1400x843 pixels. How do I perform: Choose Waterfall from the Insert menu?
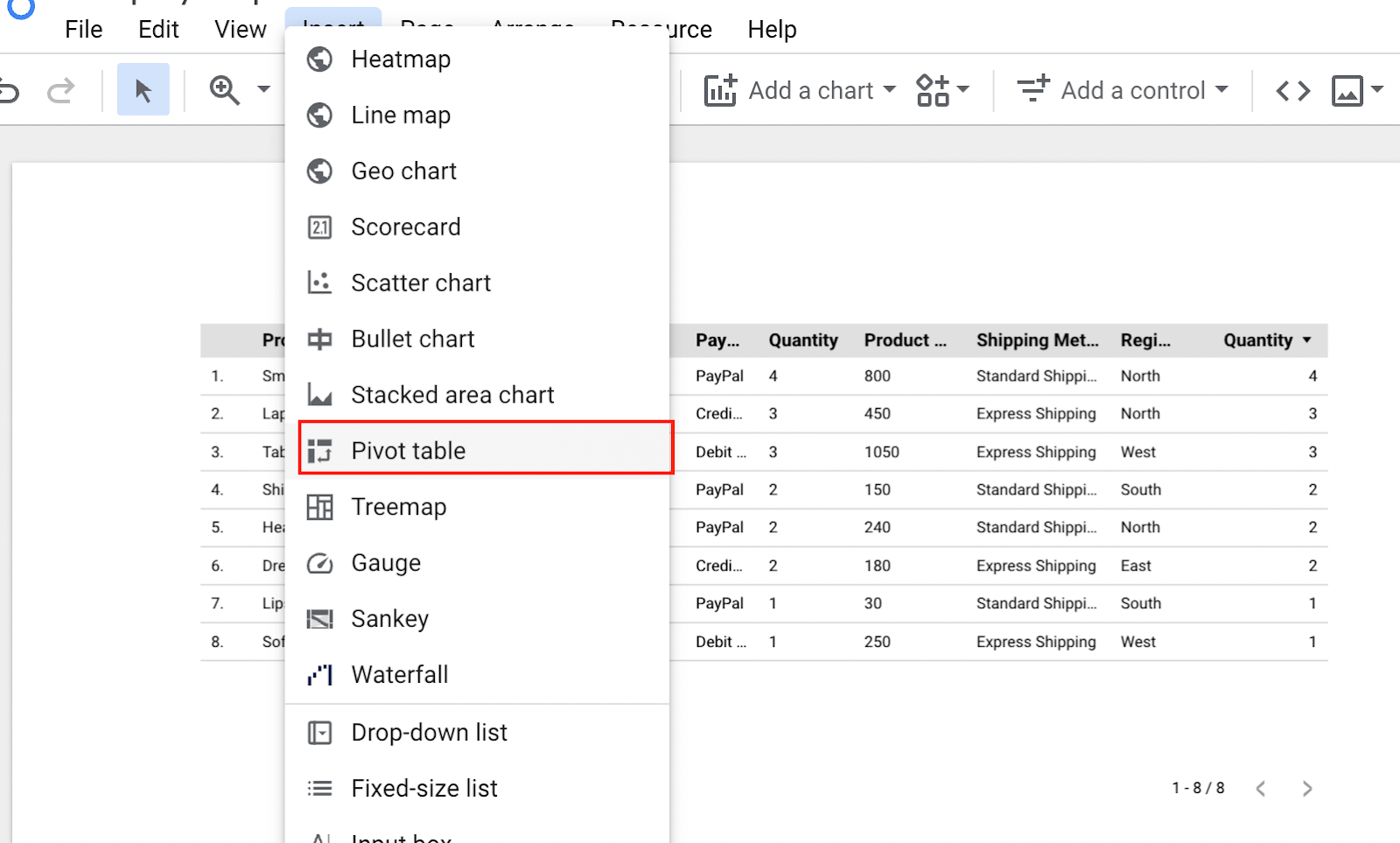point(400,674)
